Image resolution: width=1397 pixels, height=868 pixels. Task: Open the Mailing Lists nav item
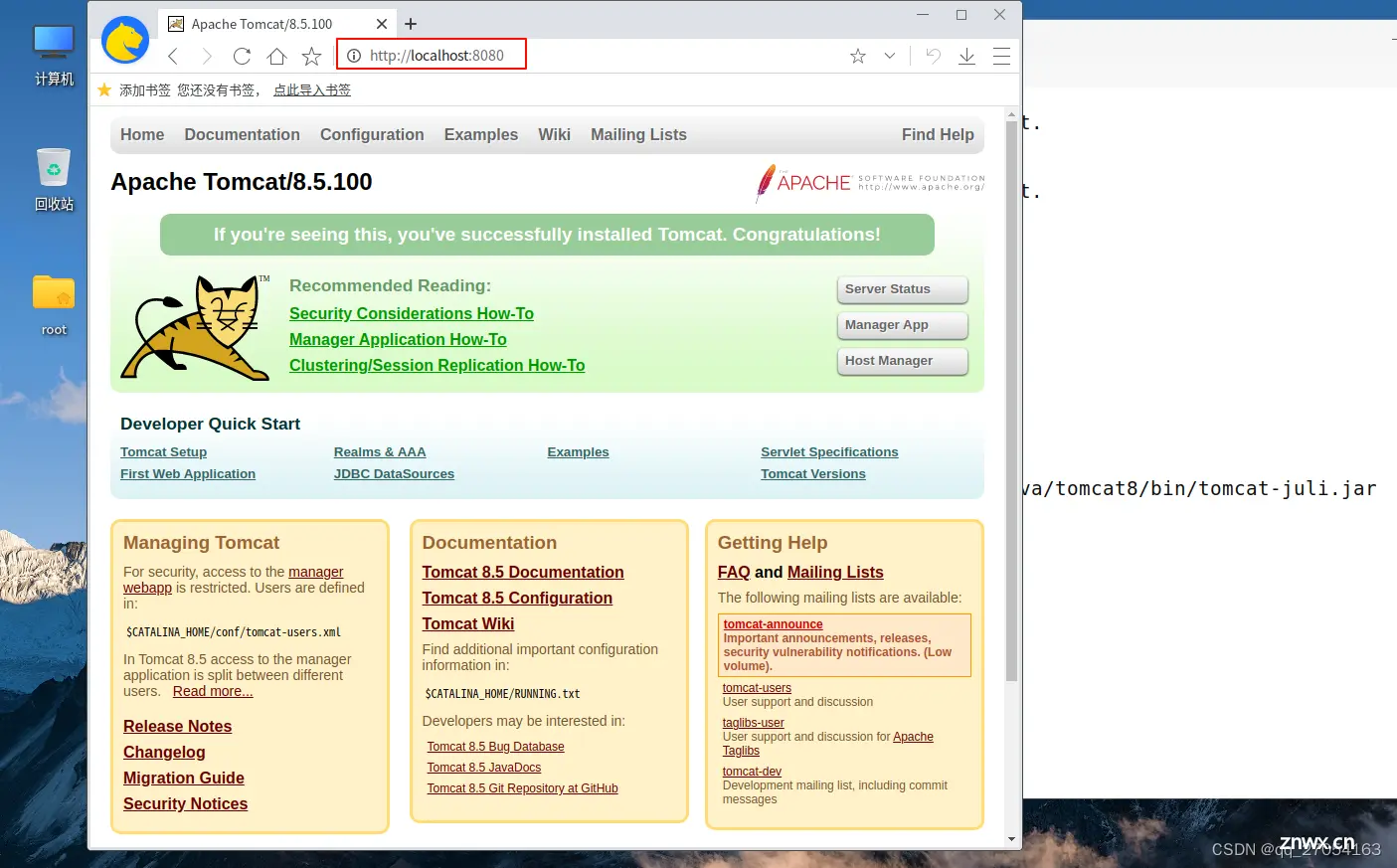[638, 134]
